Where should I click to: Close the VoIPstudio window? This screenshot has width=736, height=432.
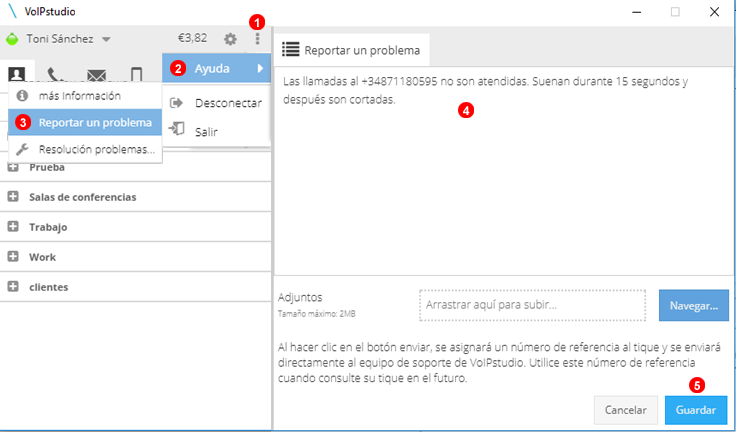point(714,12)
